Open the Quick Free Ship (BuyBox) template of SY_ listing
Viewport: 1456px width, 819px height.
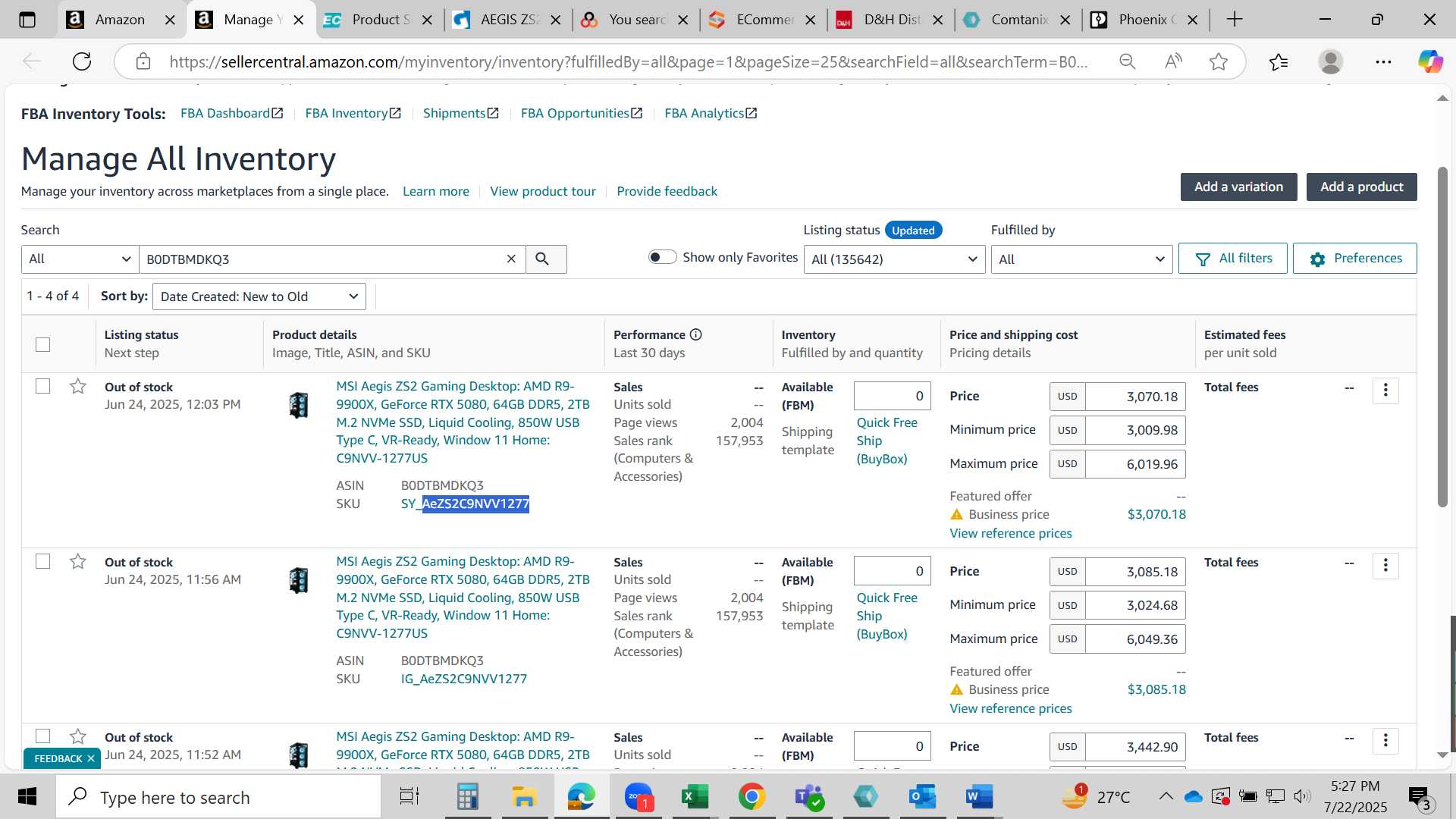coord(886,441)
